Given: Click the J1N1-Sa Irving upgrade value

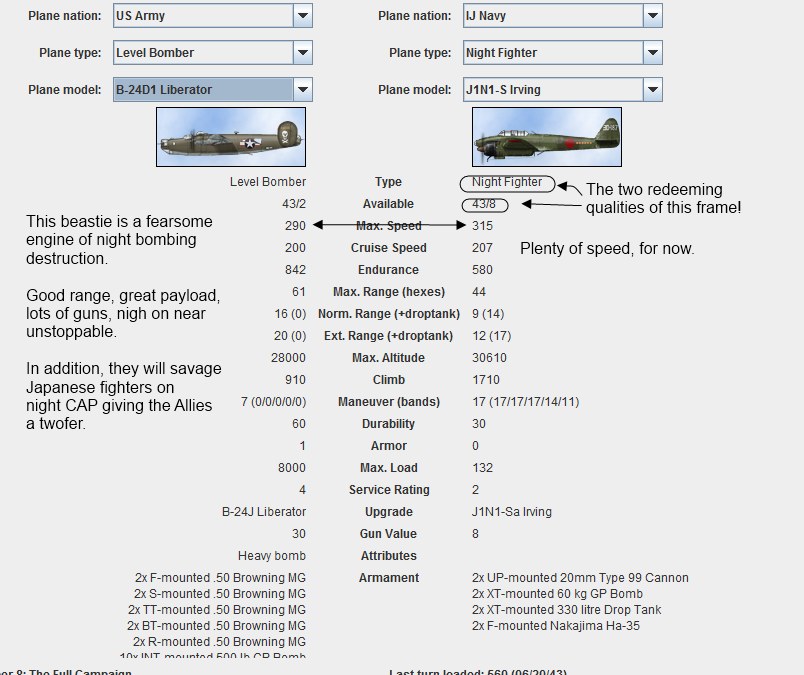Looking at the screenshot, I should click(x=512, y=512).
